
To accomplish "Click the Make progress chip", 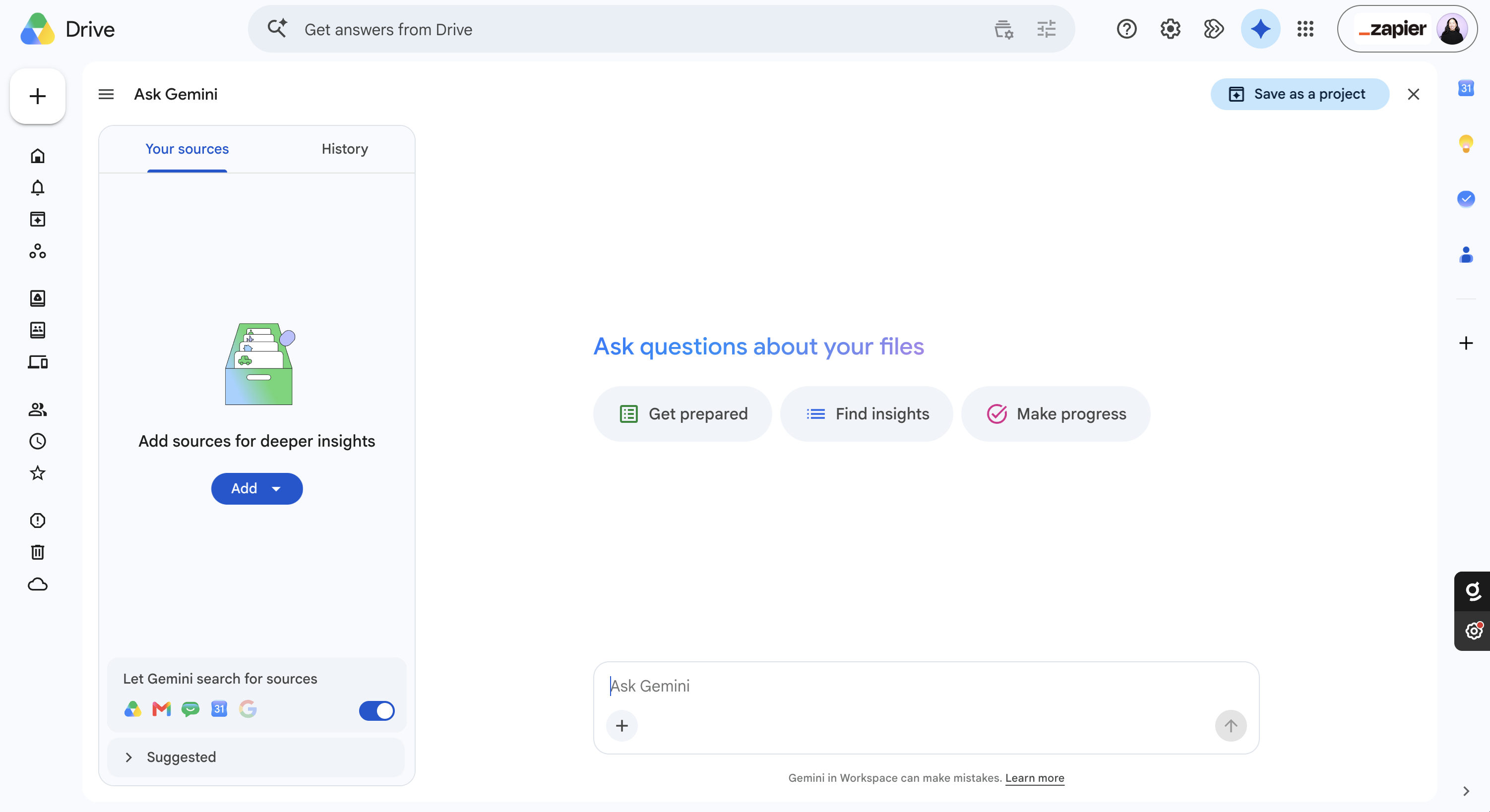I will (1055, 414).
